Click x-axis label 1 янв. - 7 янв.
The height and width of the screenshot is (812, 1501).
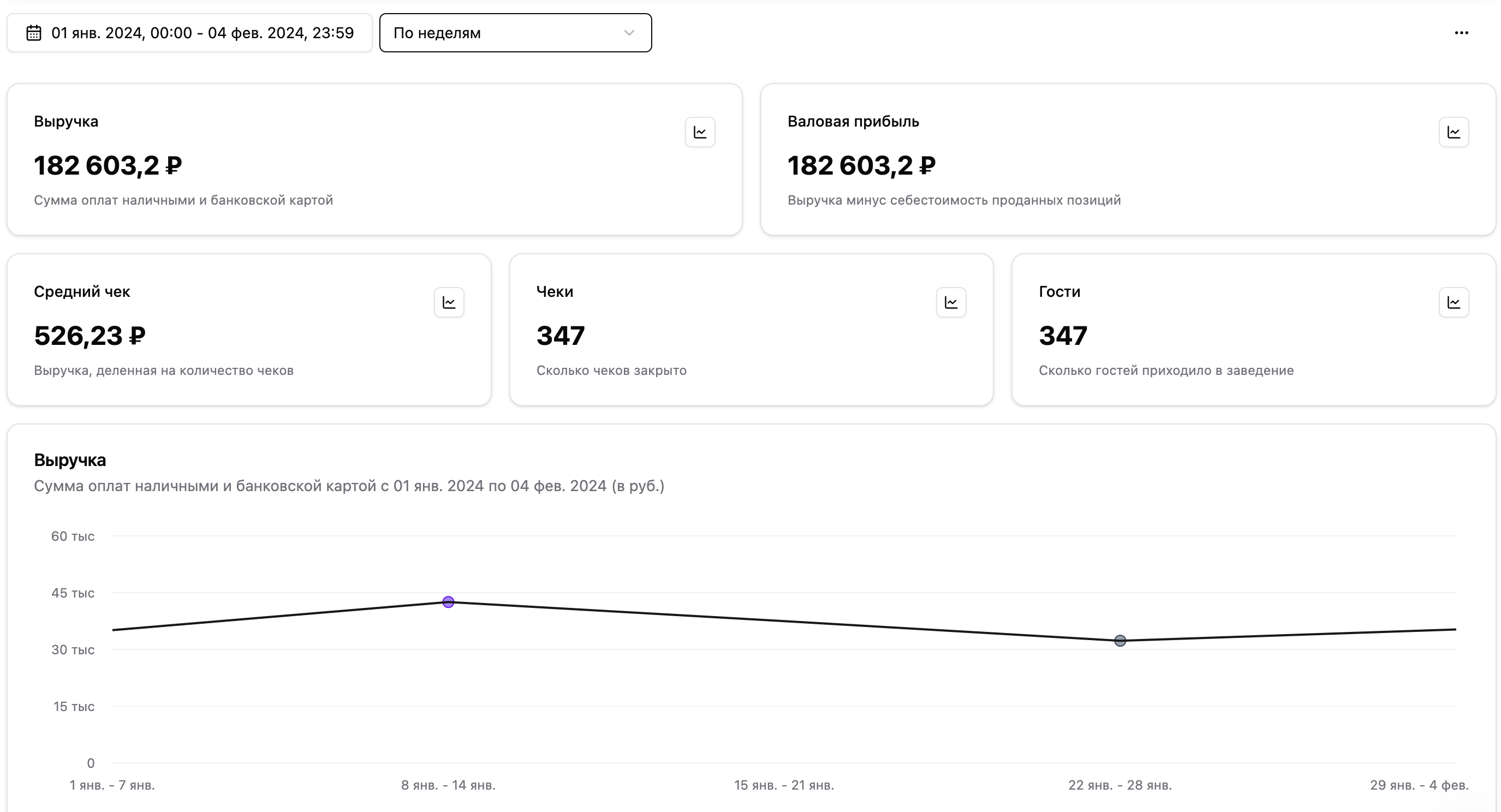pos(112,785)
